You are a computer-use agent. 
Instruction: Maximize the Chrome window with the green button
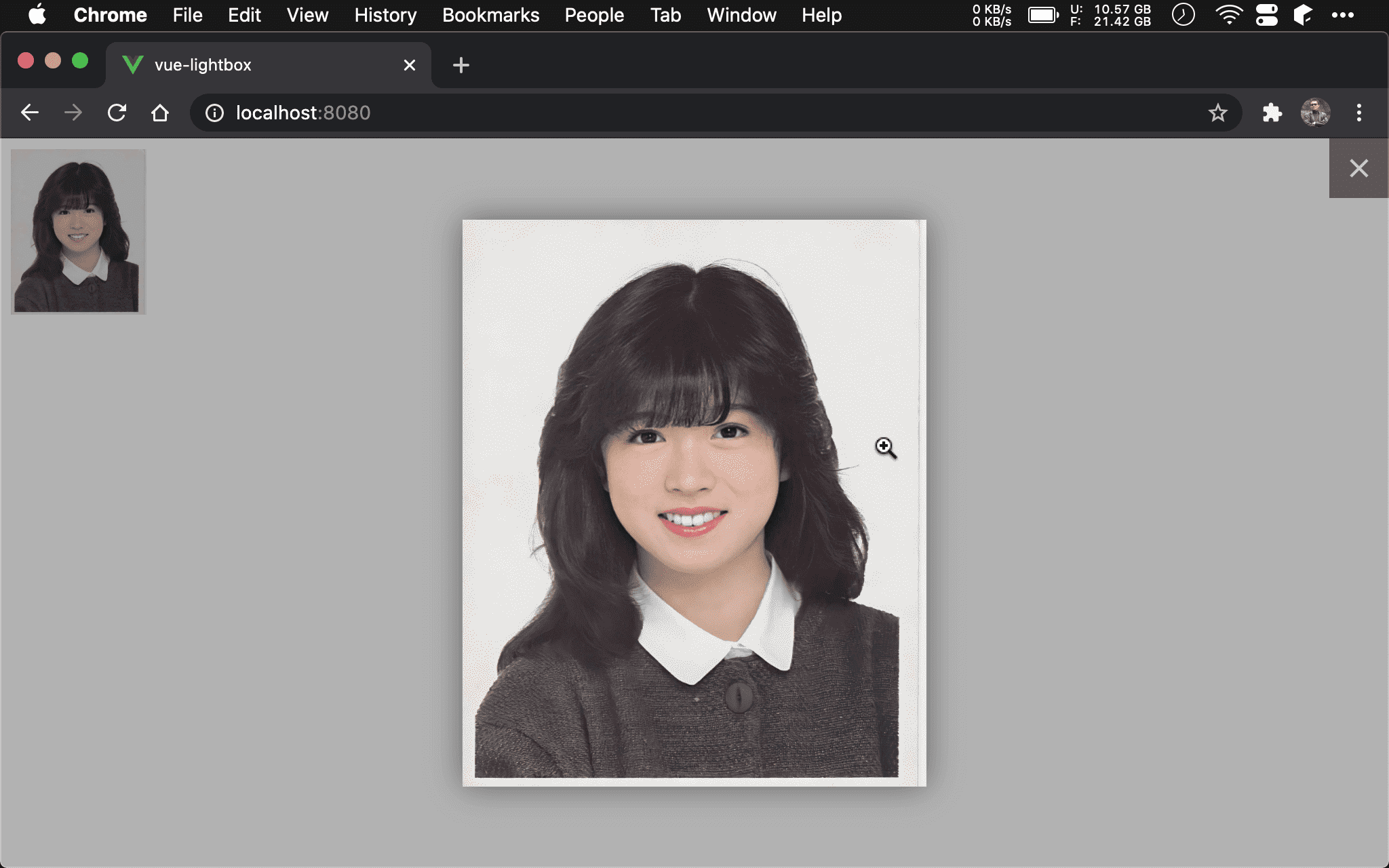80,61
